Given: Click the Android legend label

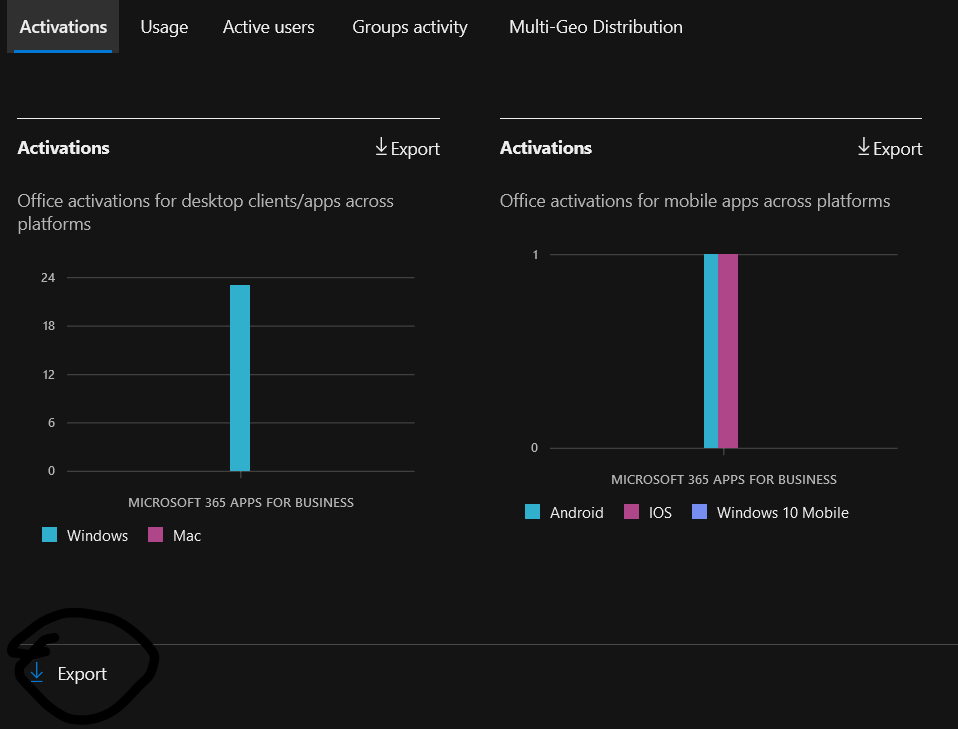Looking at the screenshot, I should [577, 513].
